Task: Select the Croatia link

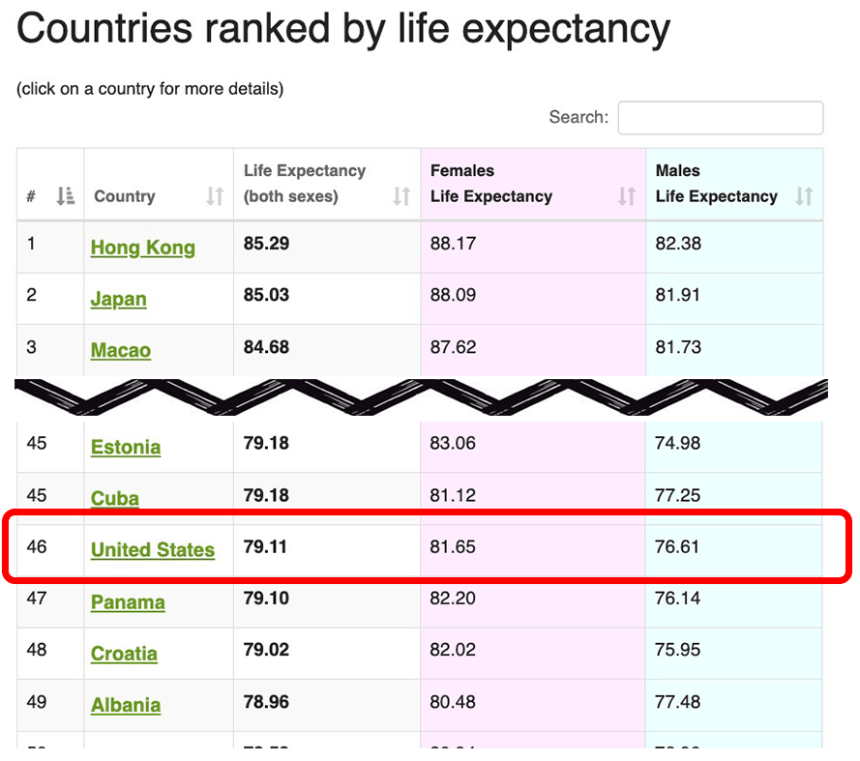Action: point(124,653)
